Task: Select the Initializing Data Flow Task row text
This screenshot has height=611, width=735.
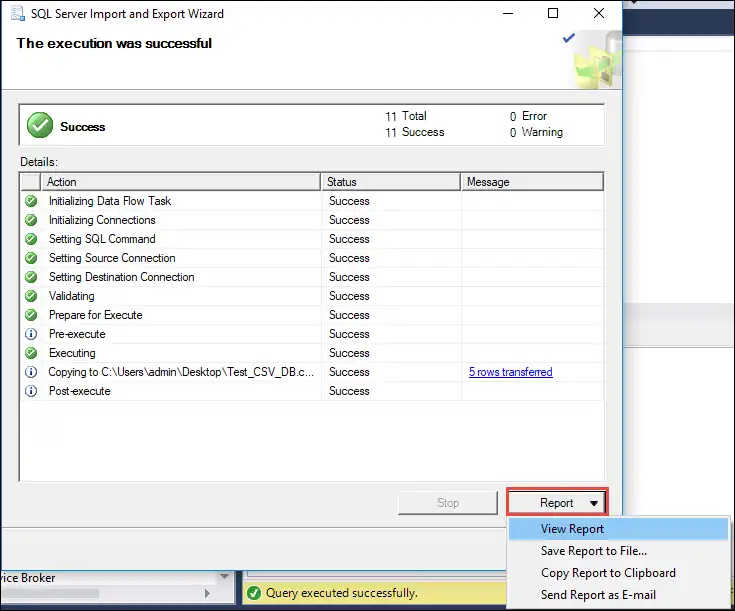Action: tap(110, 201)
